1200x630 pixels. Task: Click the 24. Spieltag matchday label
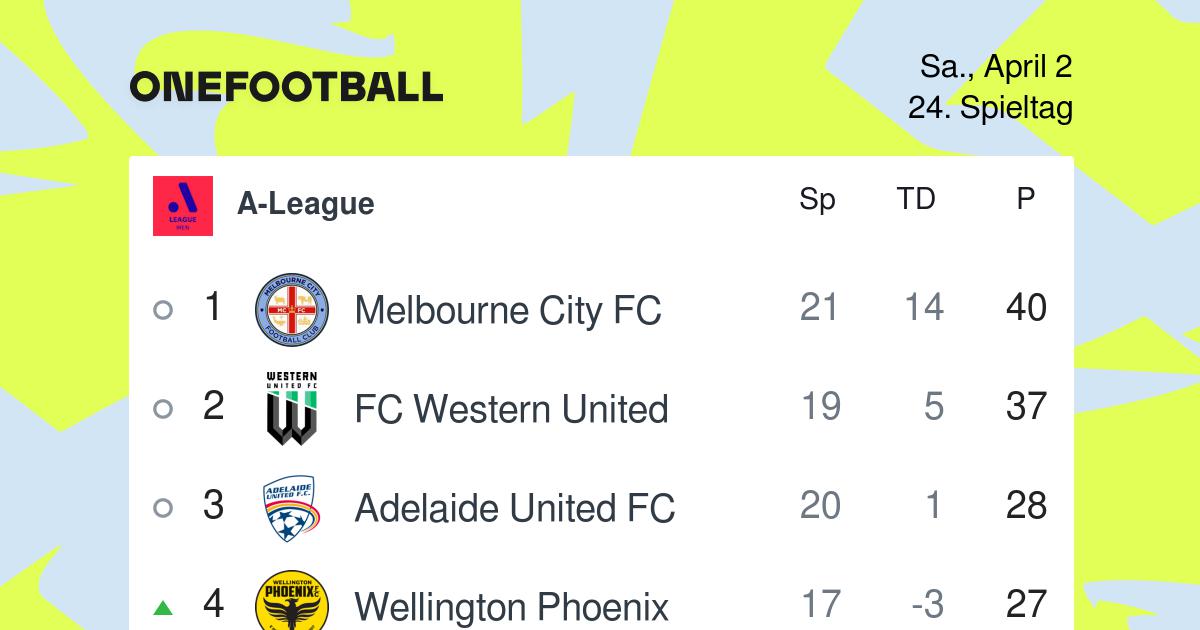click(990, 107)
